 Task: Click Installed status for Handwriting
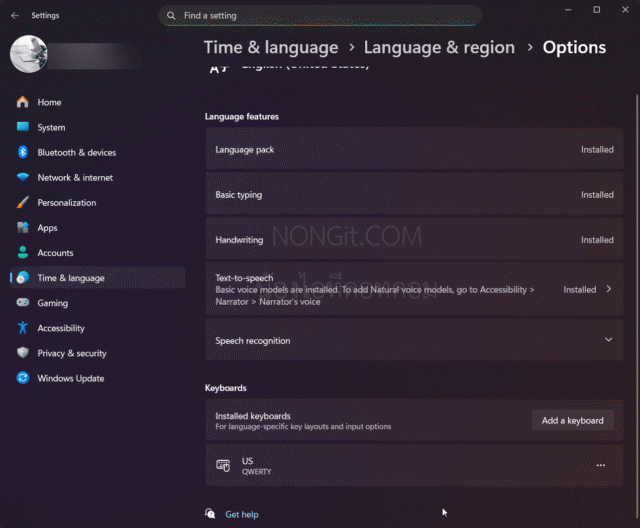point(597,240)
